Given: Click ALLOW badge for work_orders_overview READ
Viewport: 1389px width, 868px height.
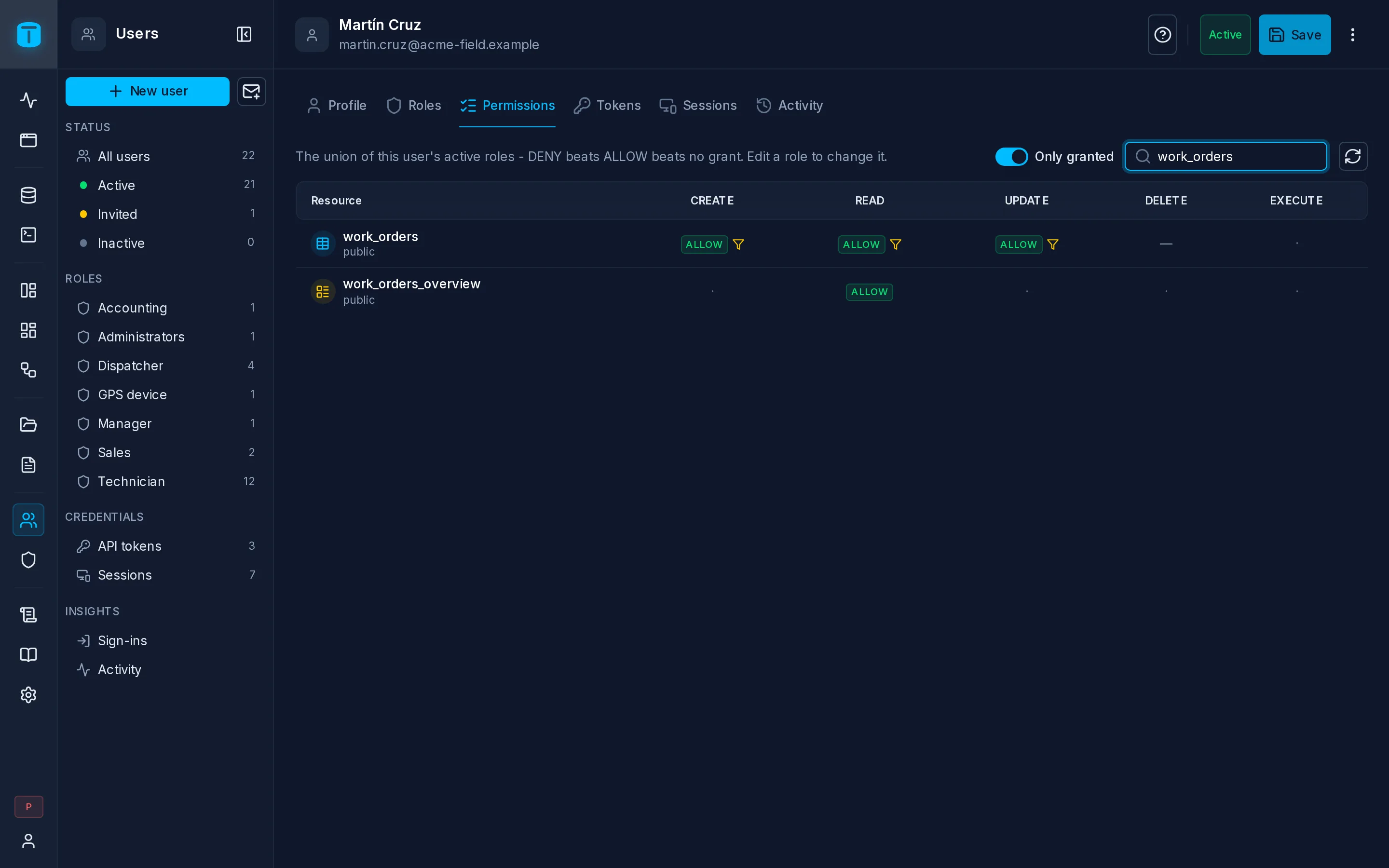Looking at the screenshot, I should point(869,292).
